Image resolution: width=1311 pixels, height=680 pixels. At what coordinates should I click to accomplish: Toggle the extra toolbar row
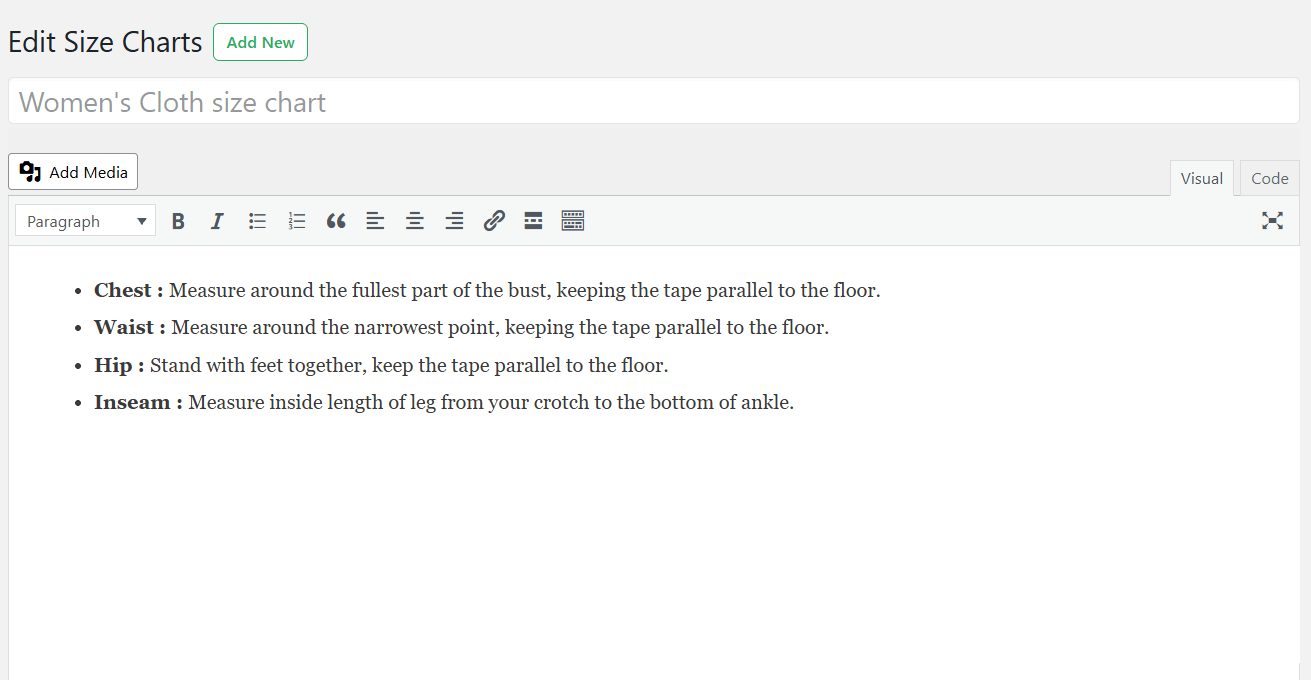coord(573,221)
